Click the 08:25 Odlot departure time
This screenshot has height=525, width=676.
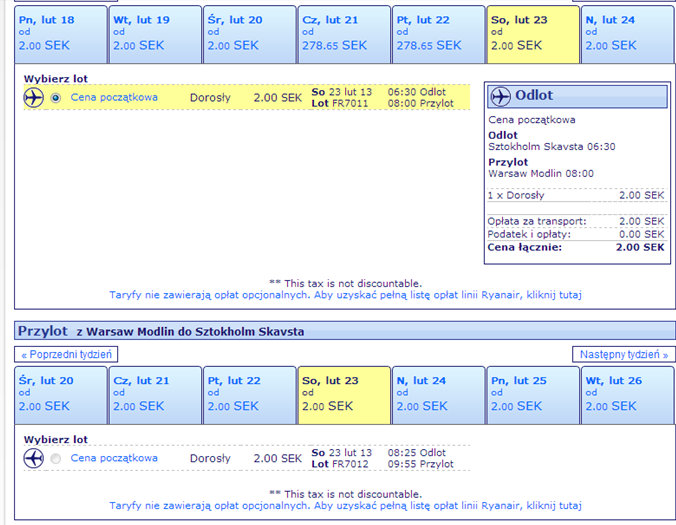416,453
